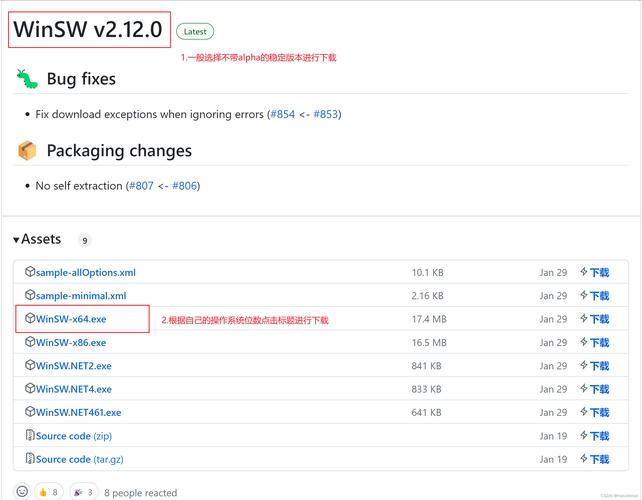Image resolution: width=642 pixels, height=500 pixels.
Task: Click package icon beside sample-allOptions.xml
Action: [x=30, y=271]
